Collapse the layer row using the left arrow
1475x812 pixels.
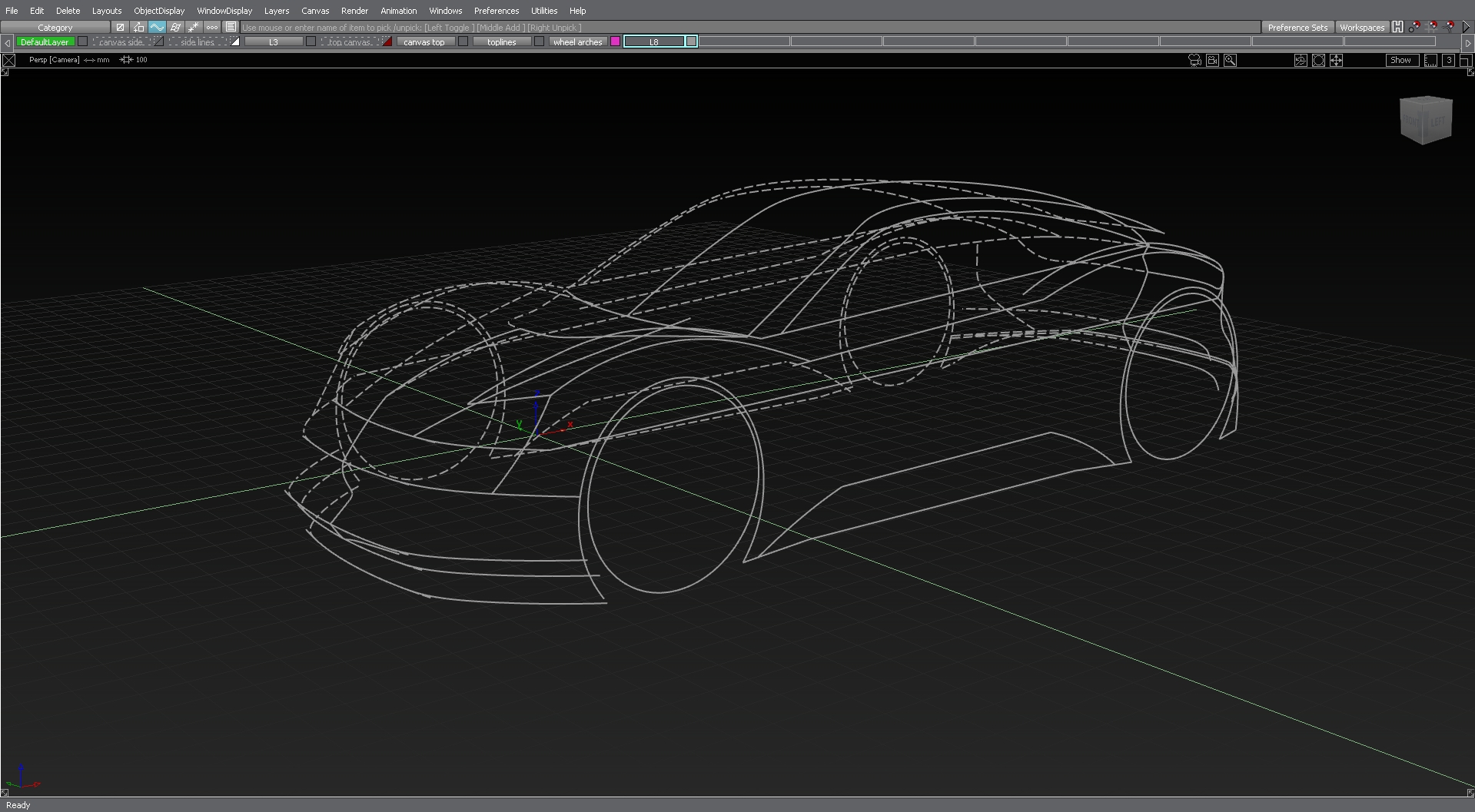click(x=7, y=43)
